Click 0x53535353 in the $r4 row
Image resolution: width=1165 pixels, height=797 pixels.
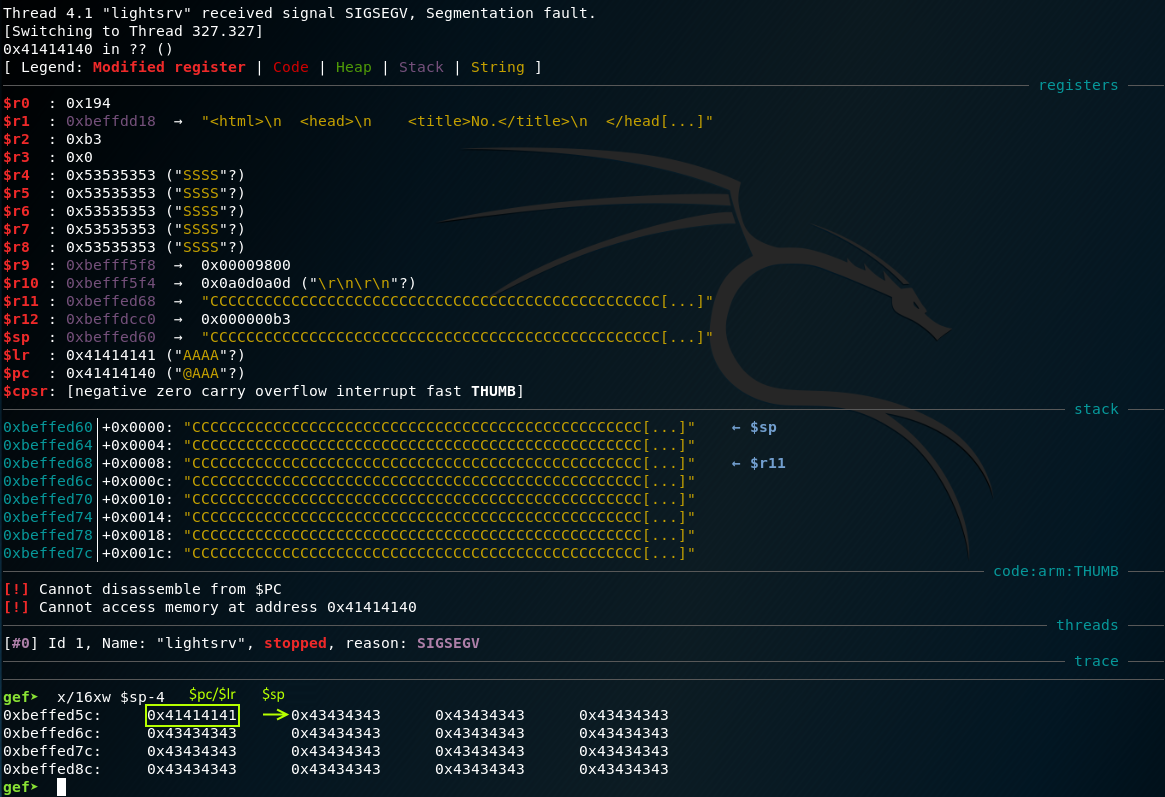pos(111,175)
